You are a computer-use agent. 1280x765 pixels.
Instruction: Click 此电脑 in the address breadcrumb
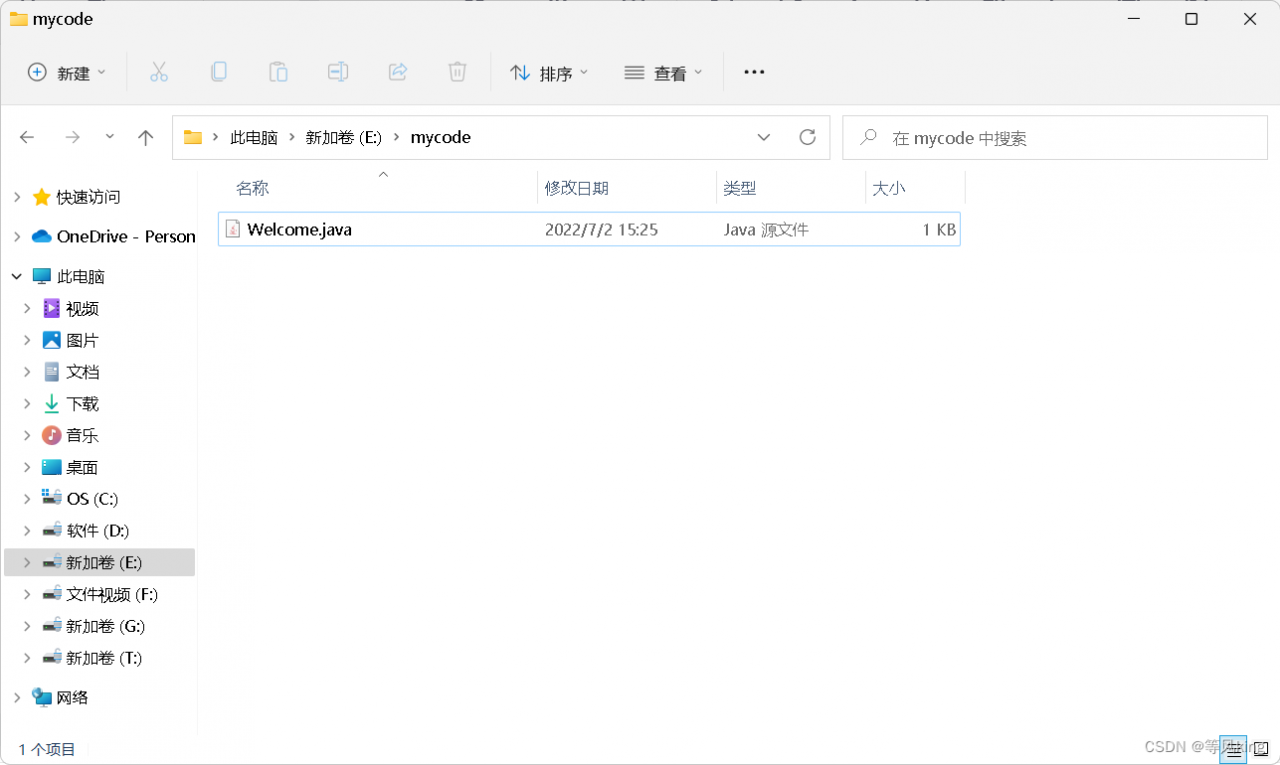(x=254, y=138)
